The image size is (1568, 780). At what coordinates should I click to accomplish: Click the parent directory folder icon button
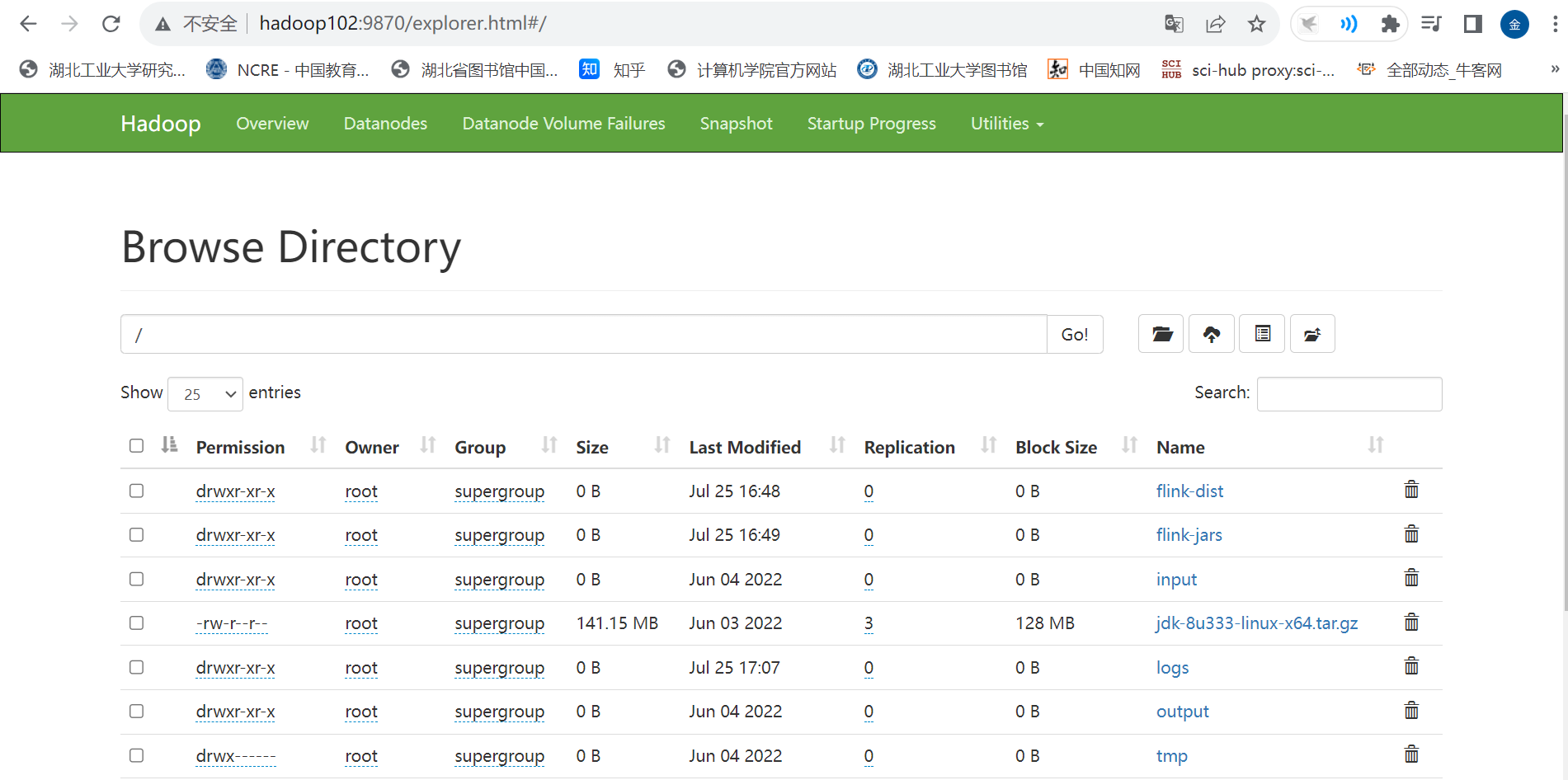click(1161, 334)
